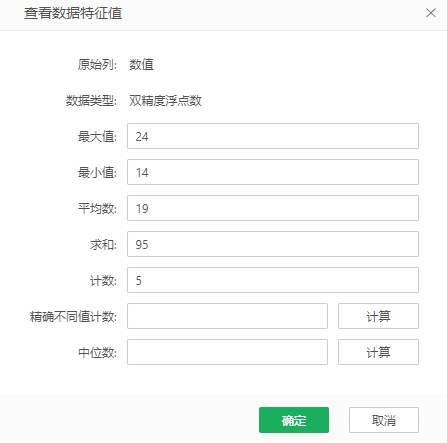
Task: Close the 查看数据特征值 dialog with X
Action: pyautogui.click(x=431, y=13)
